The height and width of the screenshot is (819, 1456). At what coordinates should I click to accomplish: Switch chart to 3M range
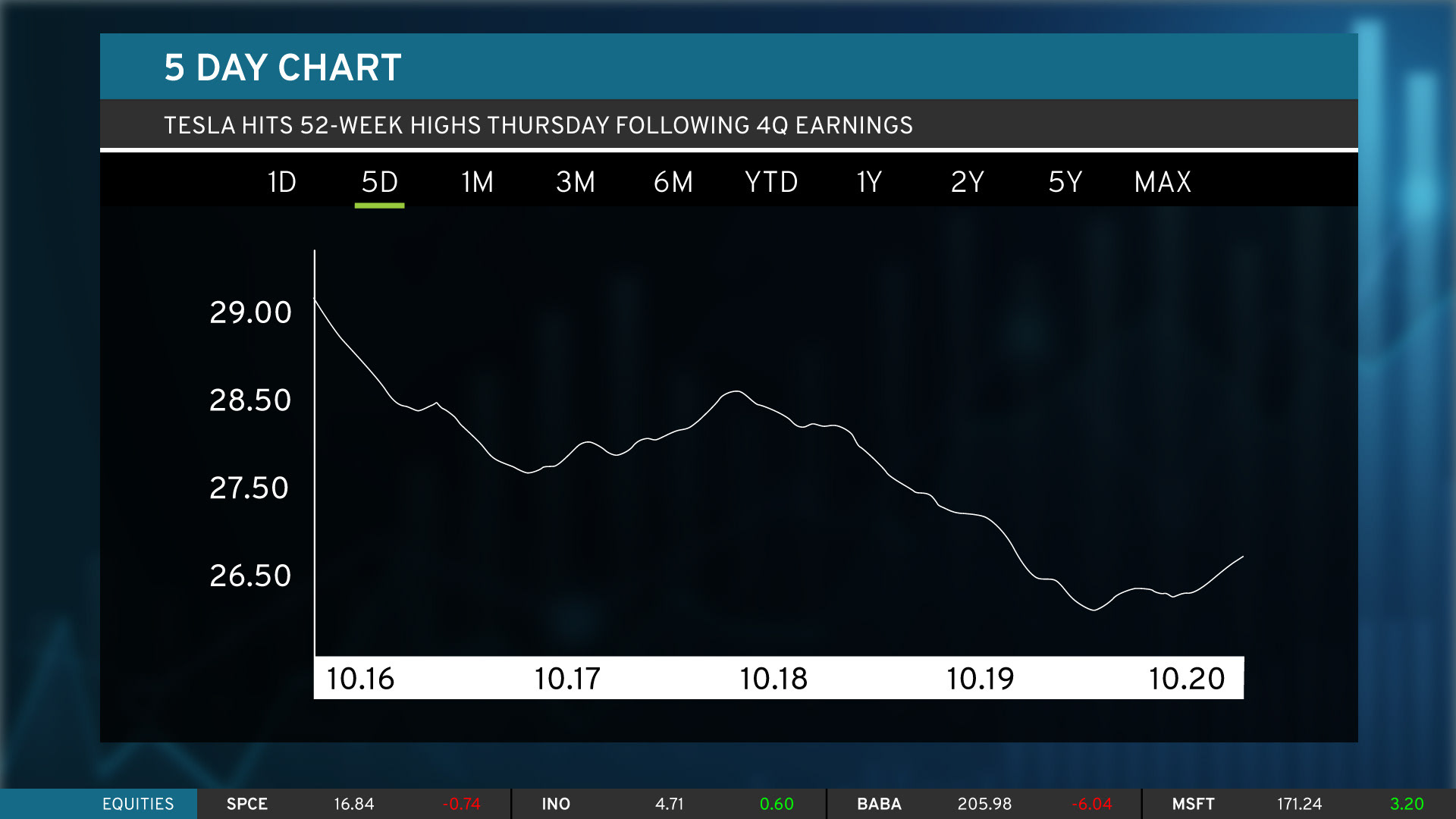click(575, 182)
